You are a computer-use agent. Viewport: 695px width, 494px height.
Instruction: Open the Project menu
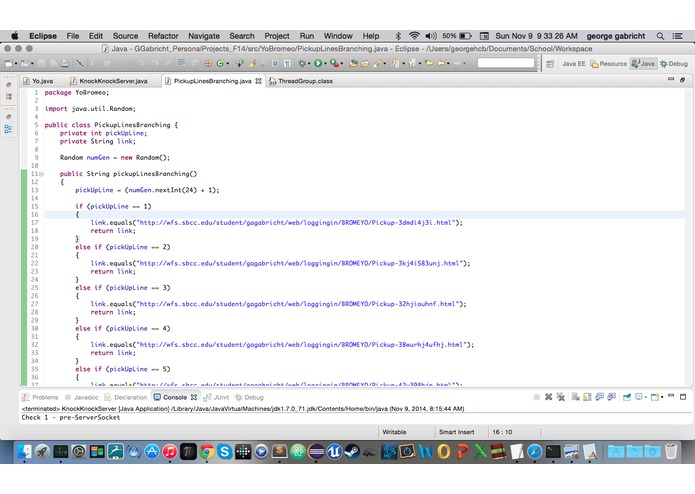277,36
